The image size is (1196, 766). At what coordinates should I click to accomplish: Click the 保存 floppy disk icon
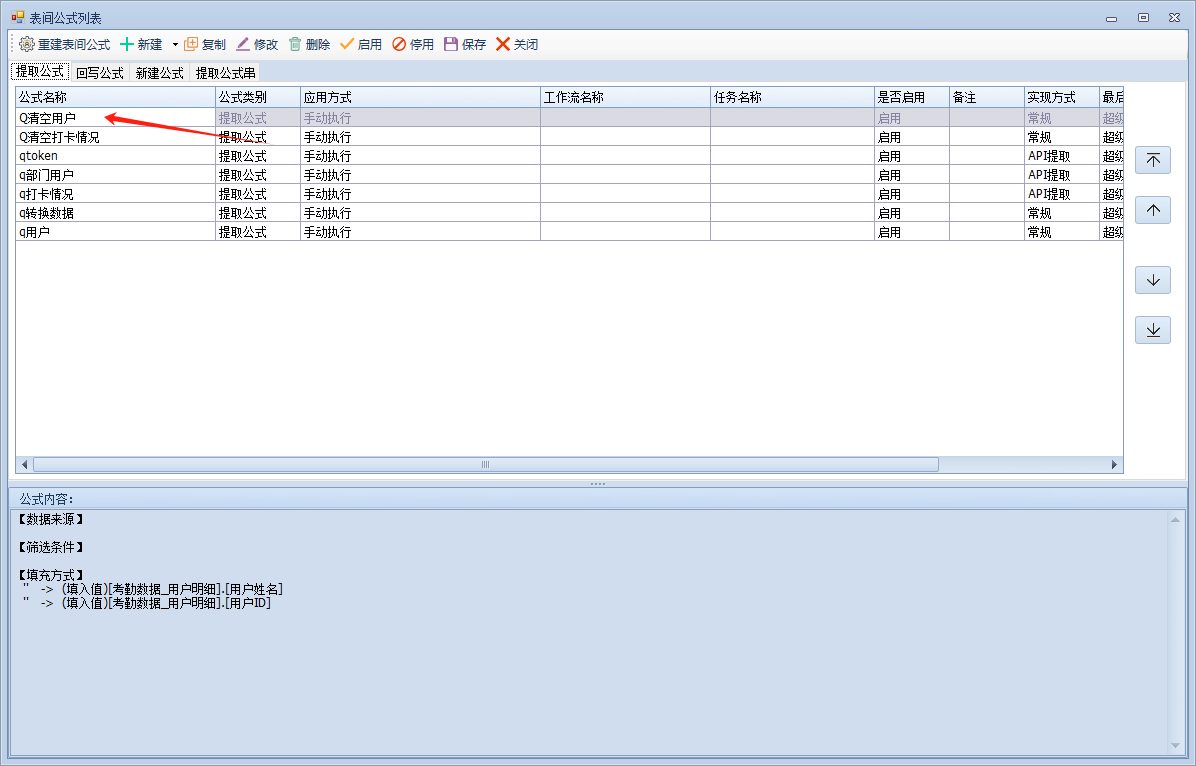click(x=451, y=44)
